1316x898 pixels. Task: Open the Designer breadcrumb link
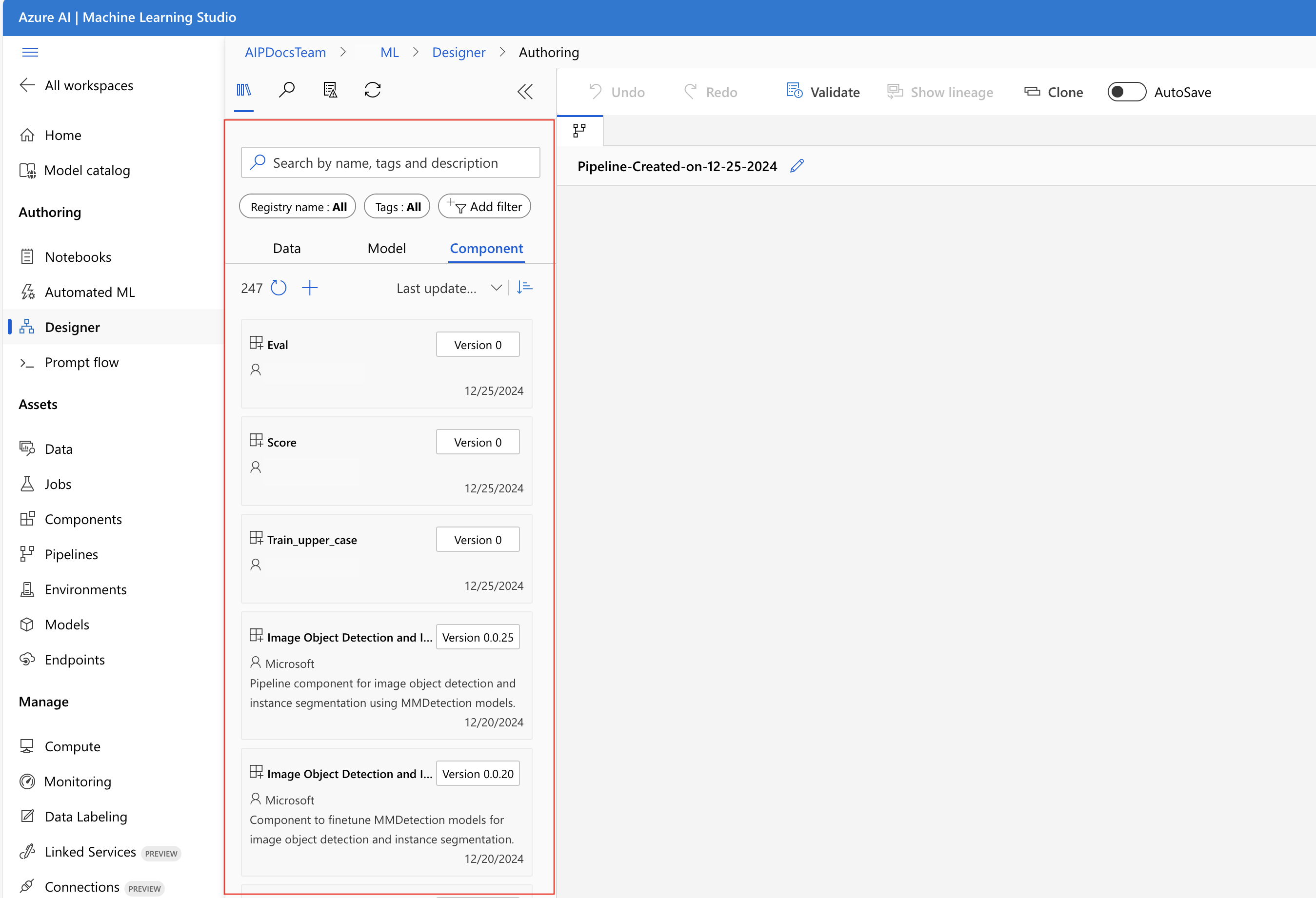459,53
